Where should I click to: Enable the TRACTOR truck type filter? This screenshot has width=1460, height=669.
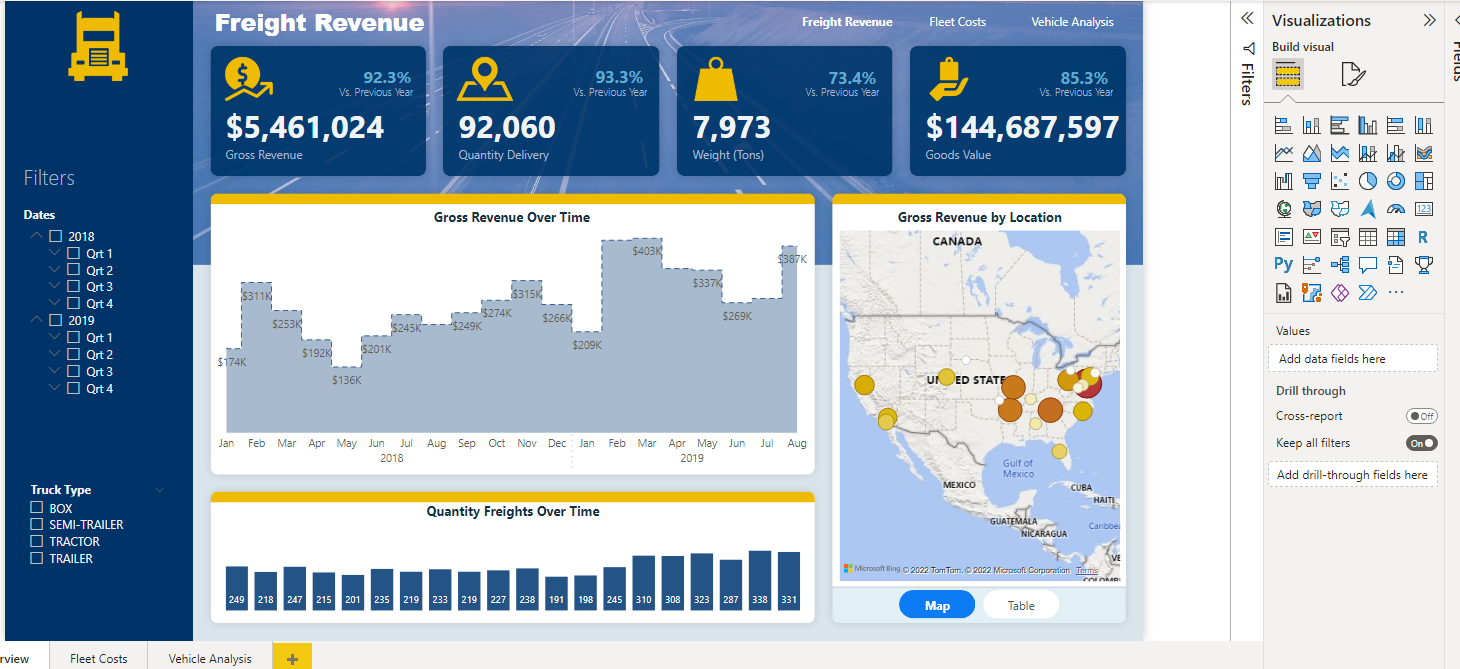[35, 541]
